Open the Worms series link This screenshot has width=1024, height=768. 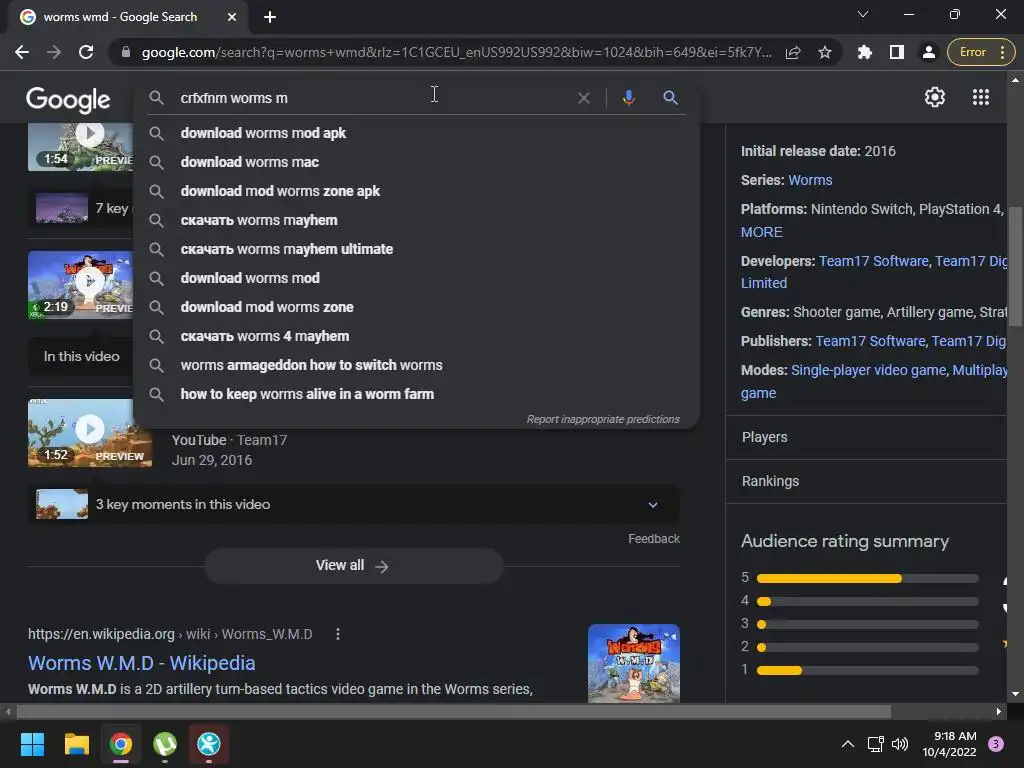point(810,180)
